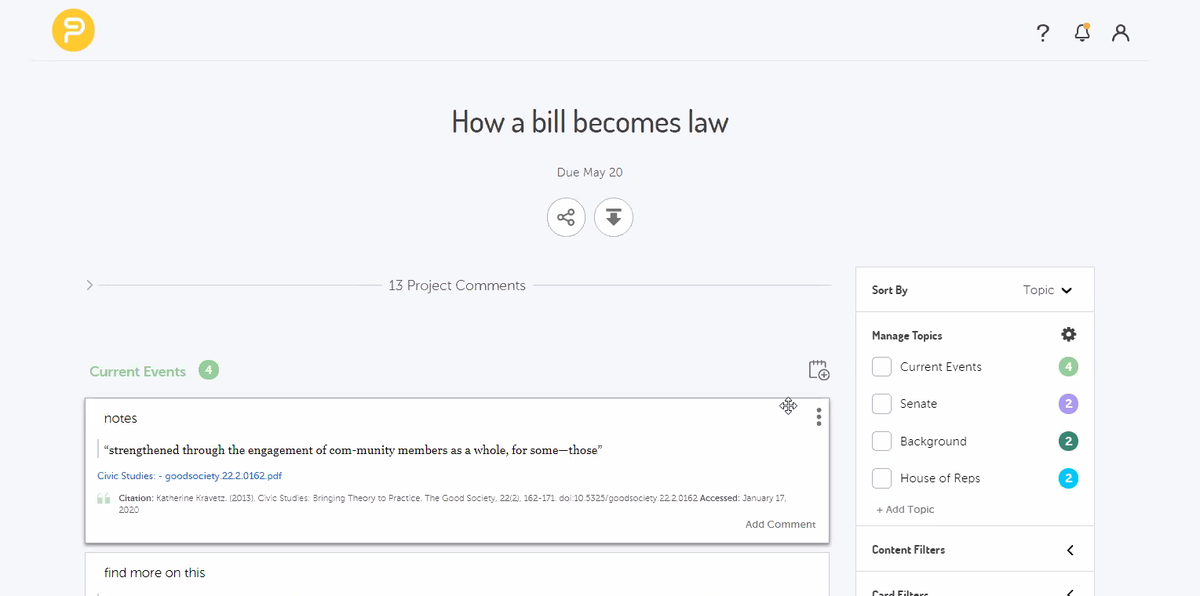Click the citation quote icon on notes card
Viewport: 1200px width, 596px height.
click(104, 498)
